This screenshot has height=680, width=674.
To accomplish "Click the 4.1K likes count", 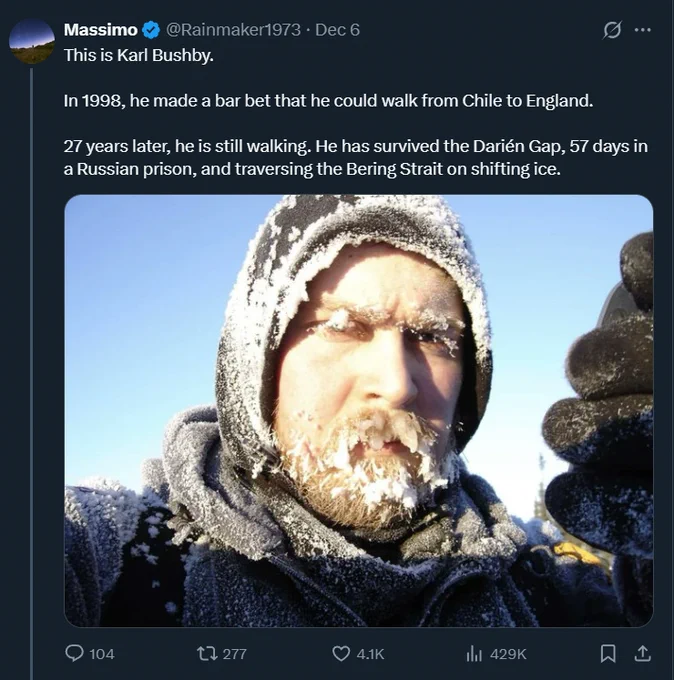I will pyautogui.click(x=370, y=654).
